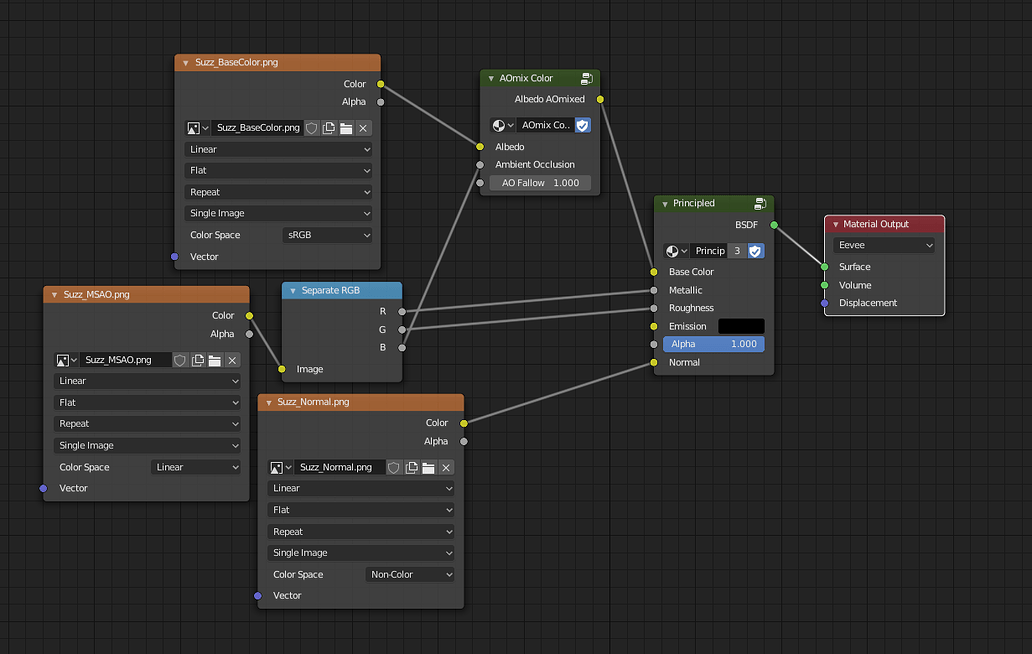Open Repeat extension dropdown in Suzz_BaseColor.png node
Image resolution: width=1032 pixels, height=654 pixels.
click(278, 192)
